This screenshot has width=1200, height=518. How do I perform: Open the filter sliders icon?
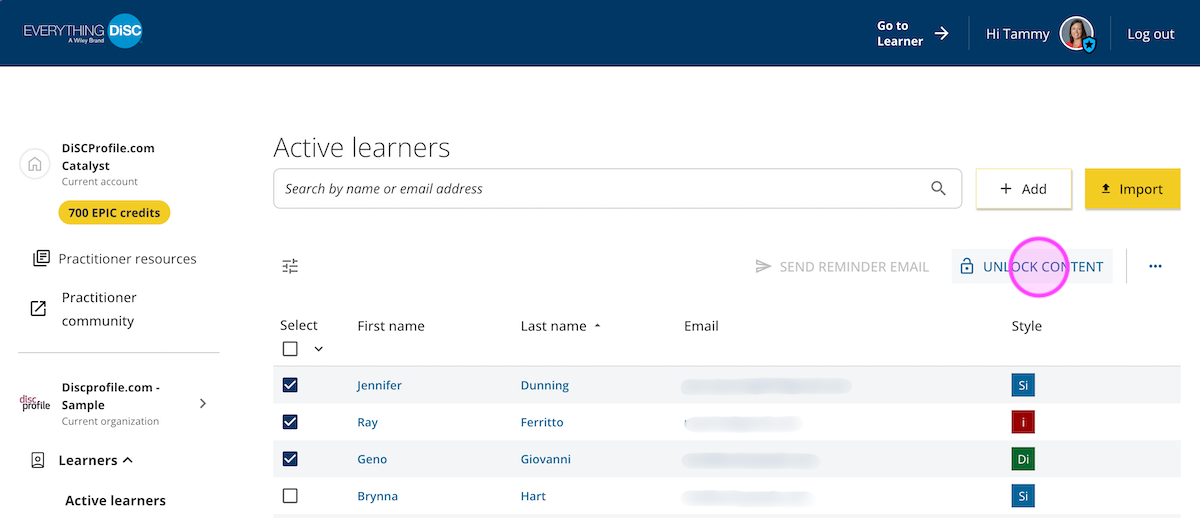point(290,266)
